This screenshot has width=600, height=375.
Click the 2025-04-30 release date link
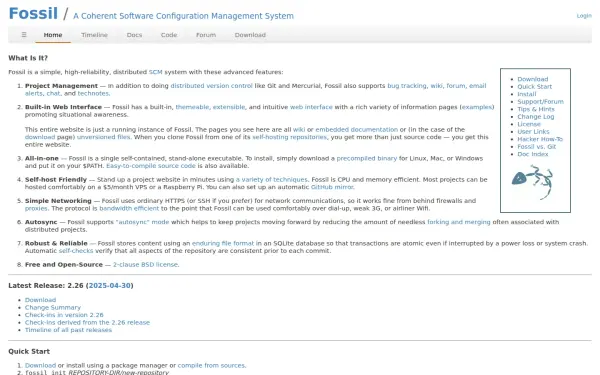point(110,286)
